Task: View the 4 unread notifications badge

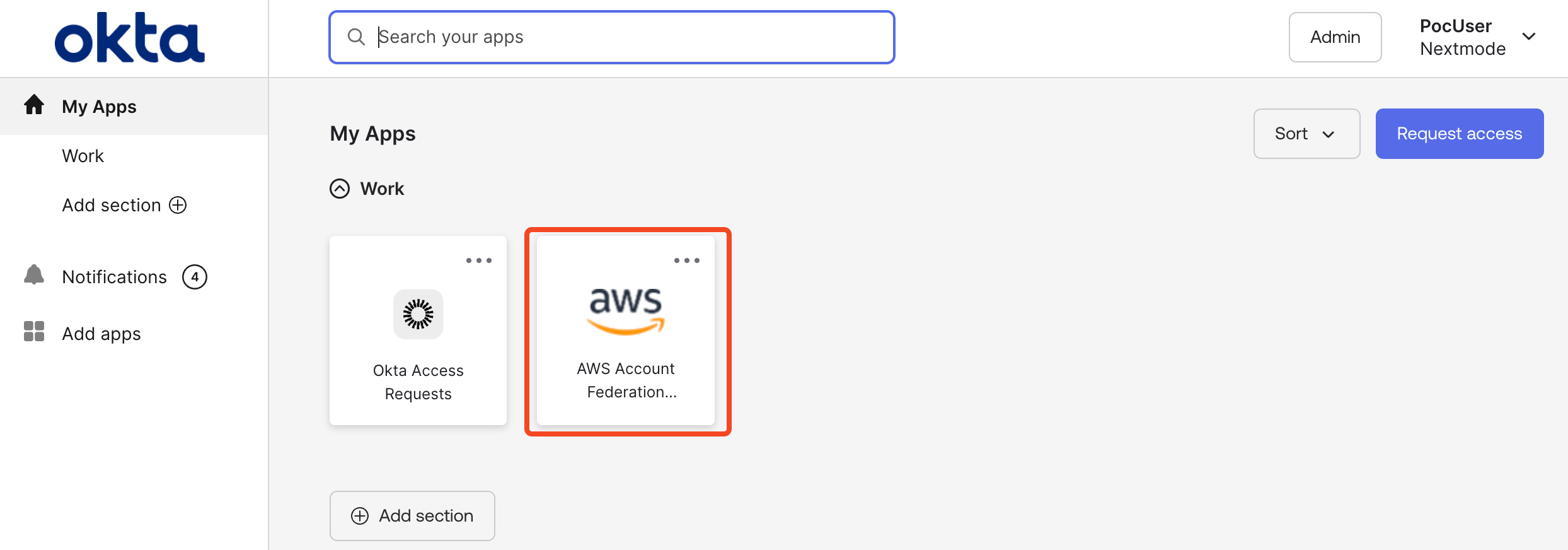Action: [x=195, y=276]
